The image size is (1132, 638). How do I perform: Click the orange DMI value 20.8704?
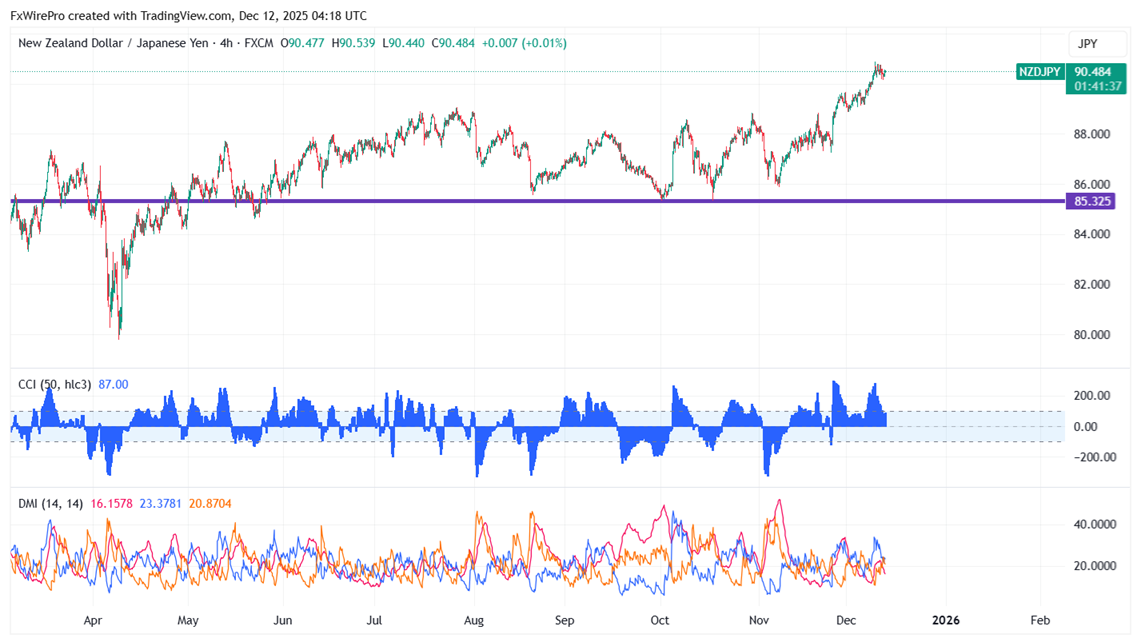210,504
